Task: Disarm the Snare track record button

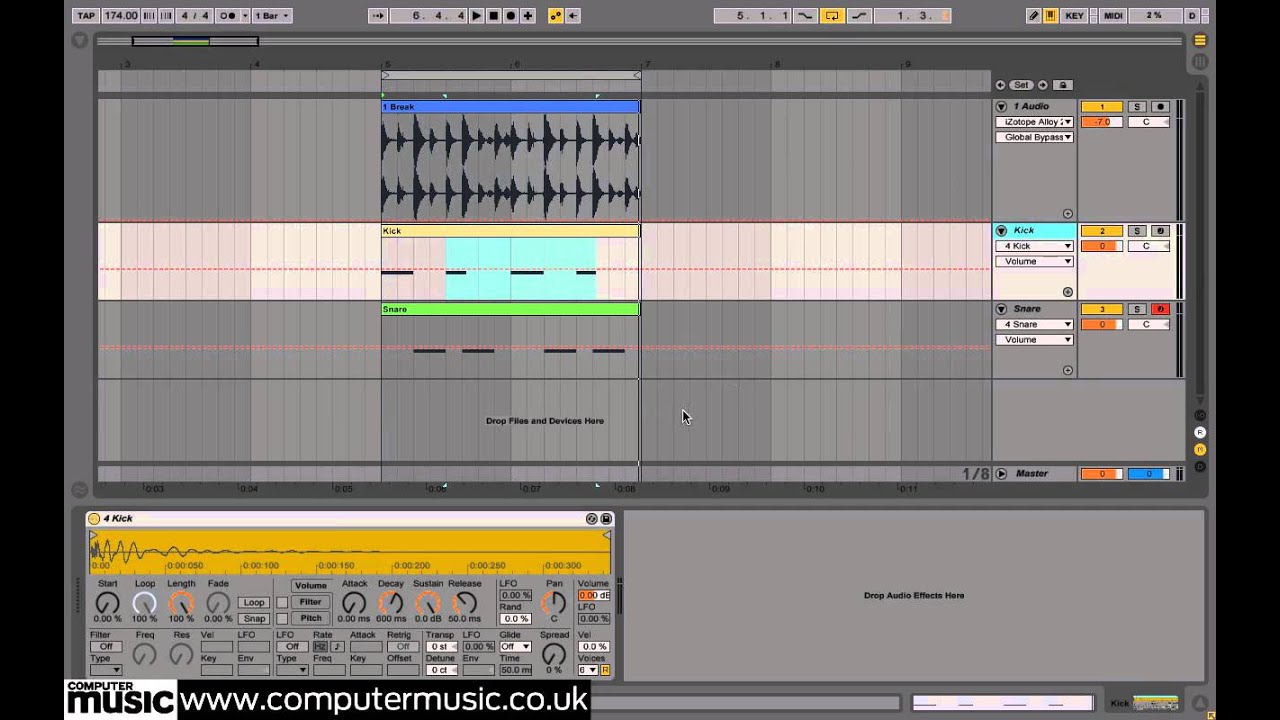Action: 1160,309
